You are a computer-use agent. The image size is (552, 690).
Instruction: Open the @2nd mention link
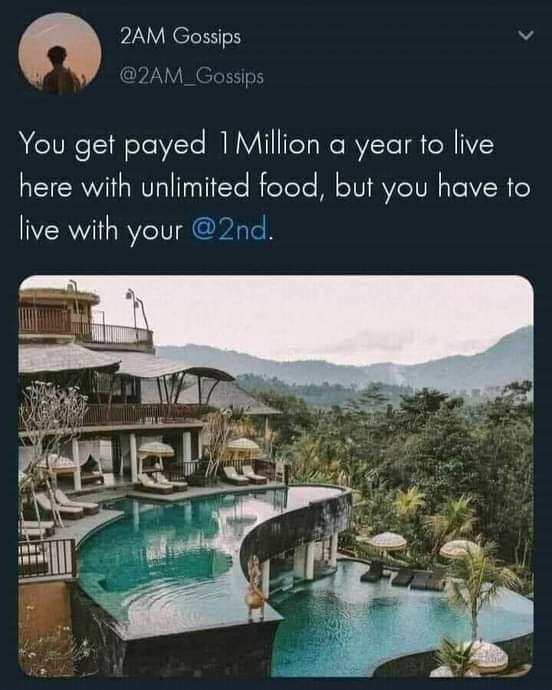click(229, 229)
